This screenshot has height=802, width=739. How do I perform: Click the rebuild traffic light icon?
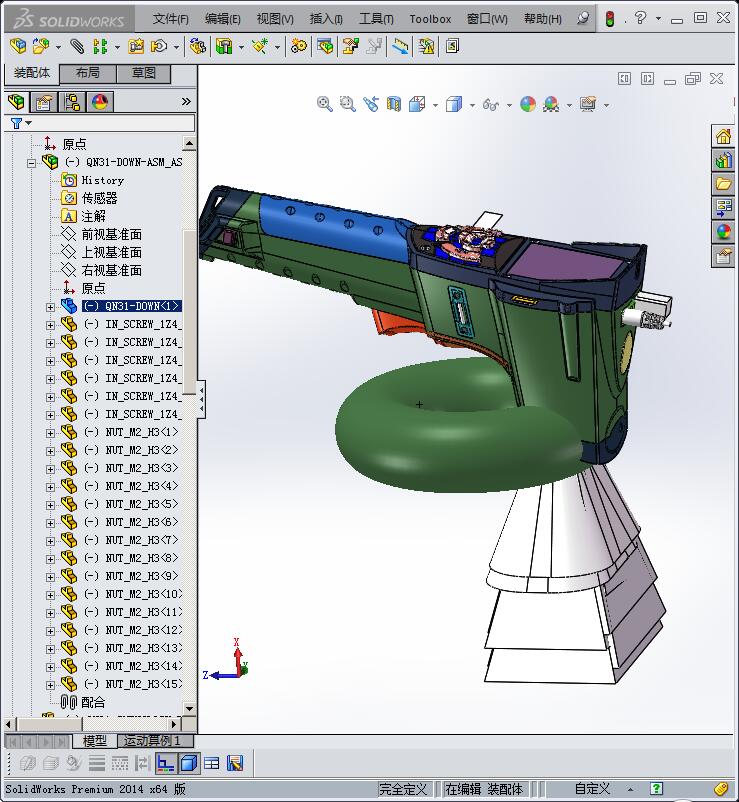(x=610, y=19)
